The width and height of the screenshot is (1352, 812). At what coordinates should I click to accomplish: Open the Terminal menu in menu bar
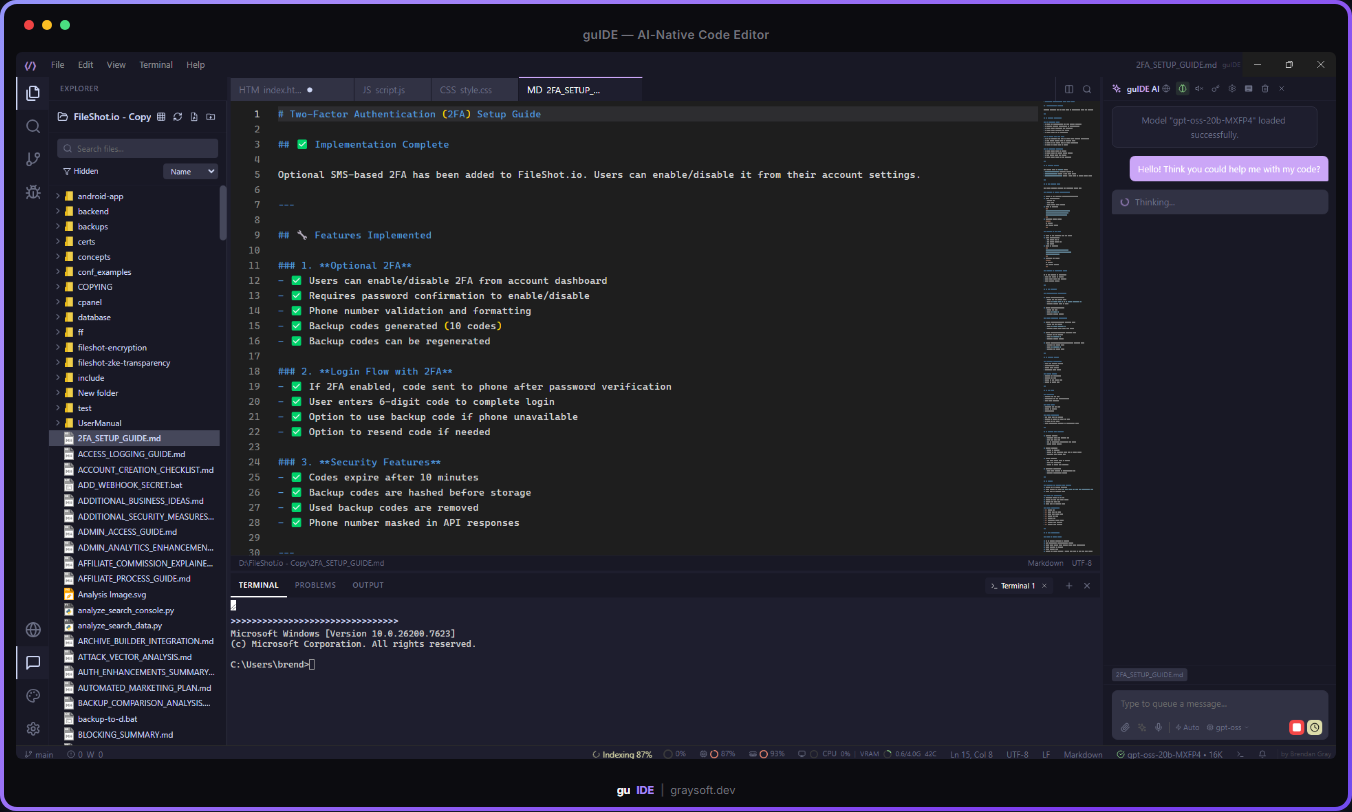point(155,65)
